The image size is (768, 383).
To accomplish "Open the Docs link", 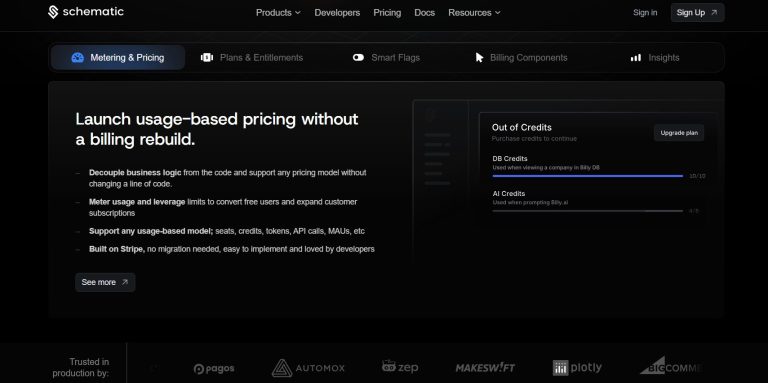I will (424, 13).
